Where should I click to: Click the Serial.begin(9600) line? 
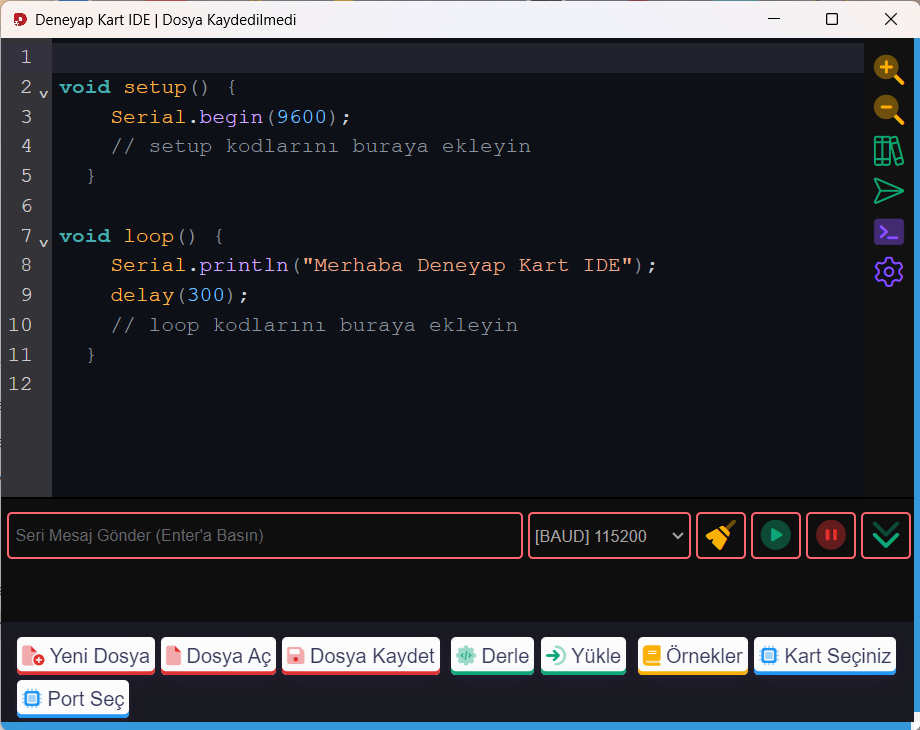(230, 117)
